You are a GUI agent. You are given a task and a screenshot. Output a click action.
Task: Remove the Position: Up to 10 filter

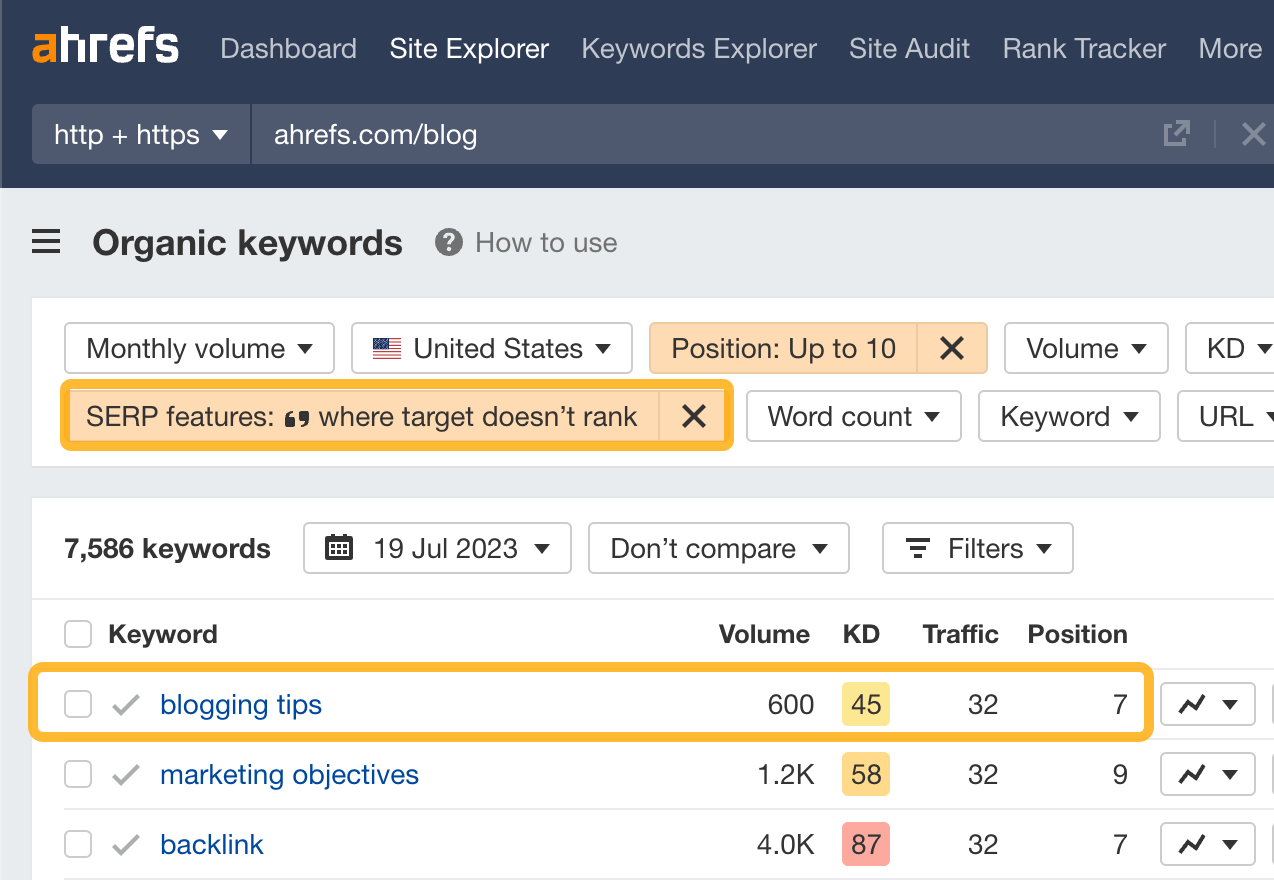(951, 348)
